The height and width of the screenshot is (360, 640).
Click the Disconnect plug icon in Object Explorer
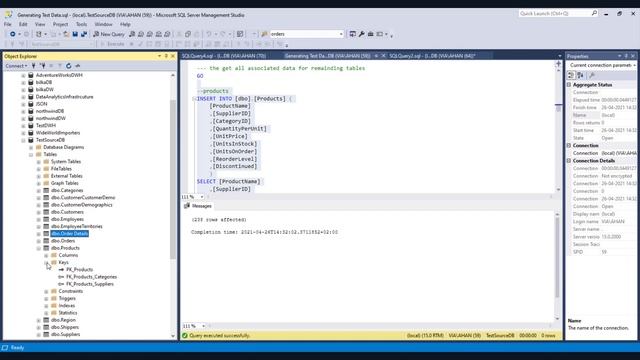[x=42, y=66]
